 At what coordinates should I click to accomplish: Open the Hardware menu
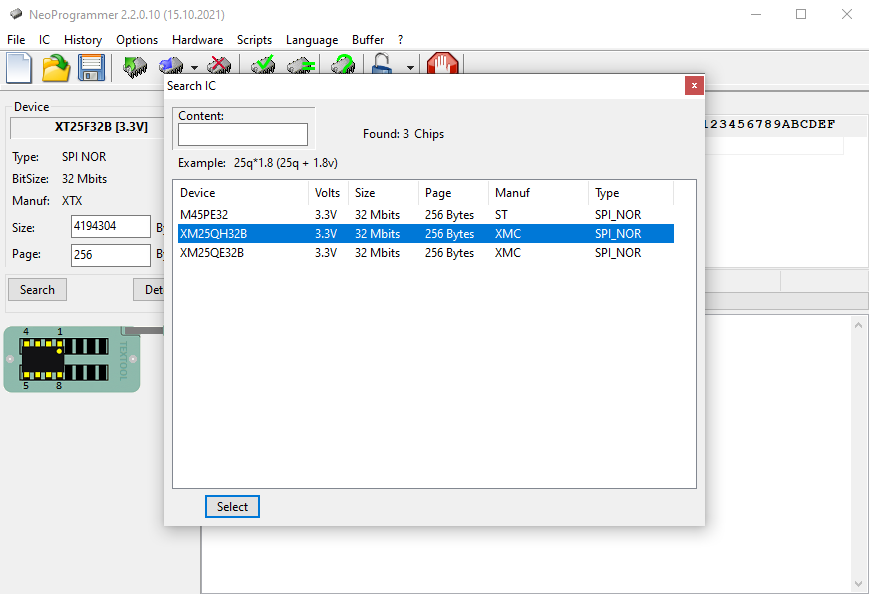197,40
